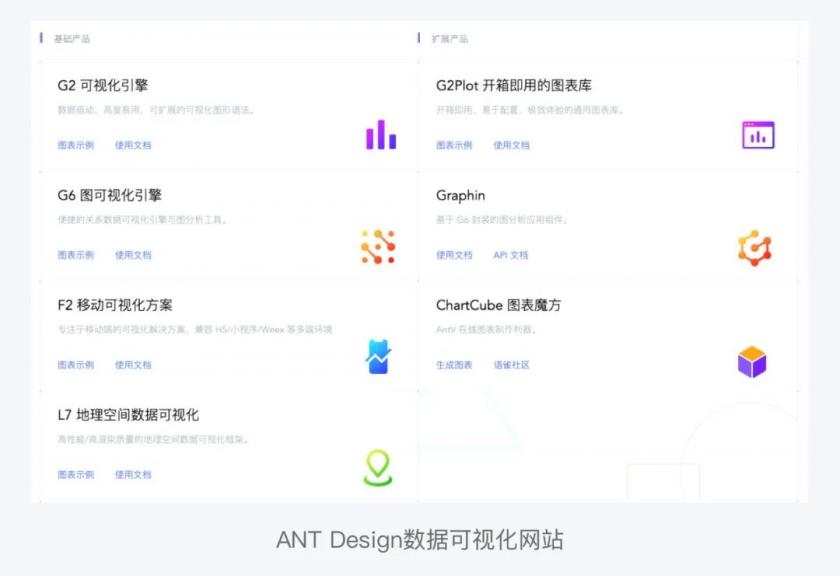Click the G6 orange node graph icon

[378, 247]
